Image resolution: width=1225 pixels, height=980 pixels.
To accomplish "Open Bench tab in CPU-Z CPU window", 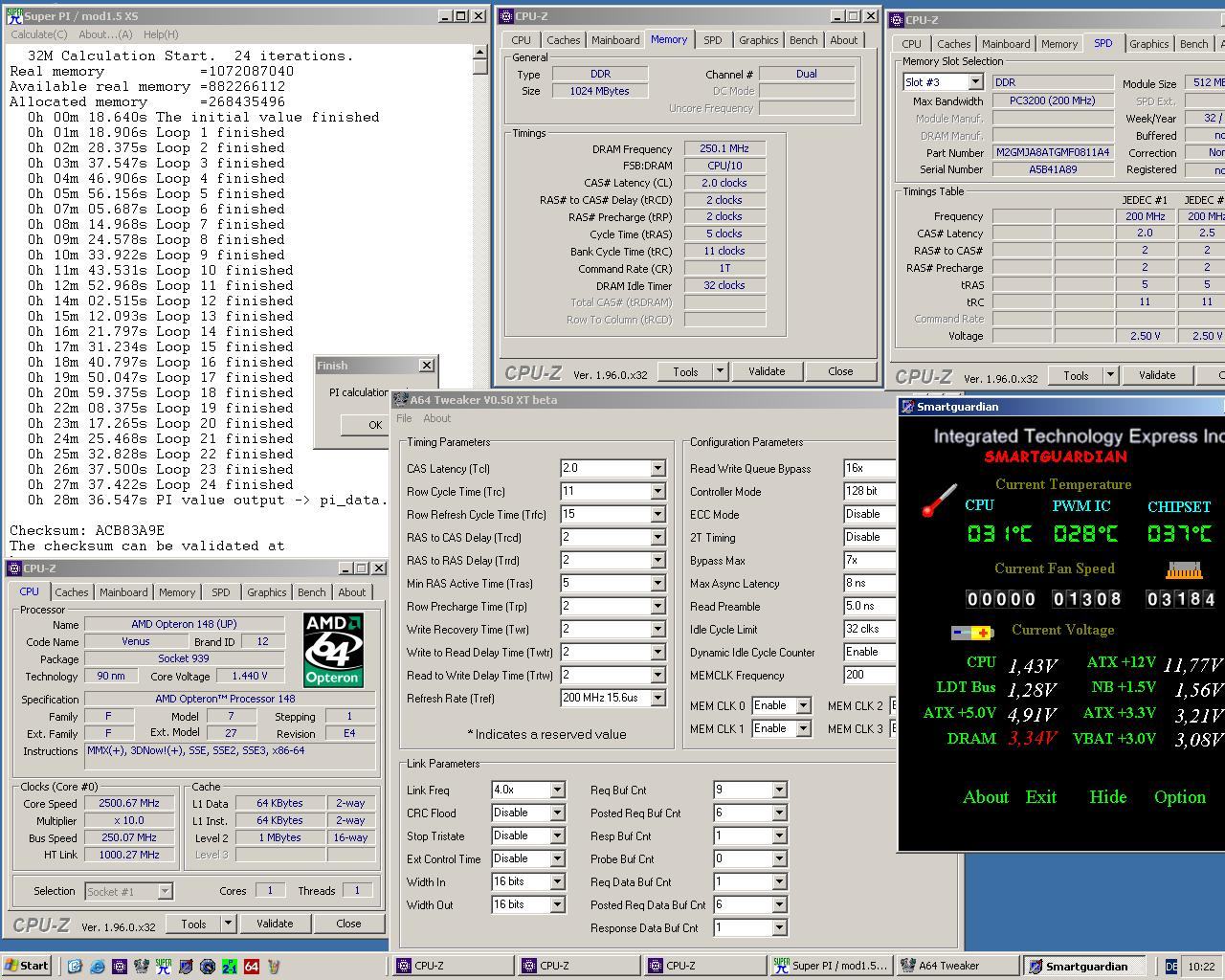I will click(x=311, y=592).
